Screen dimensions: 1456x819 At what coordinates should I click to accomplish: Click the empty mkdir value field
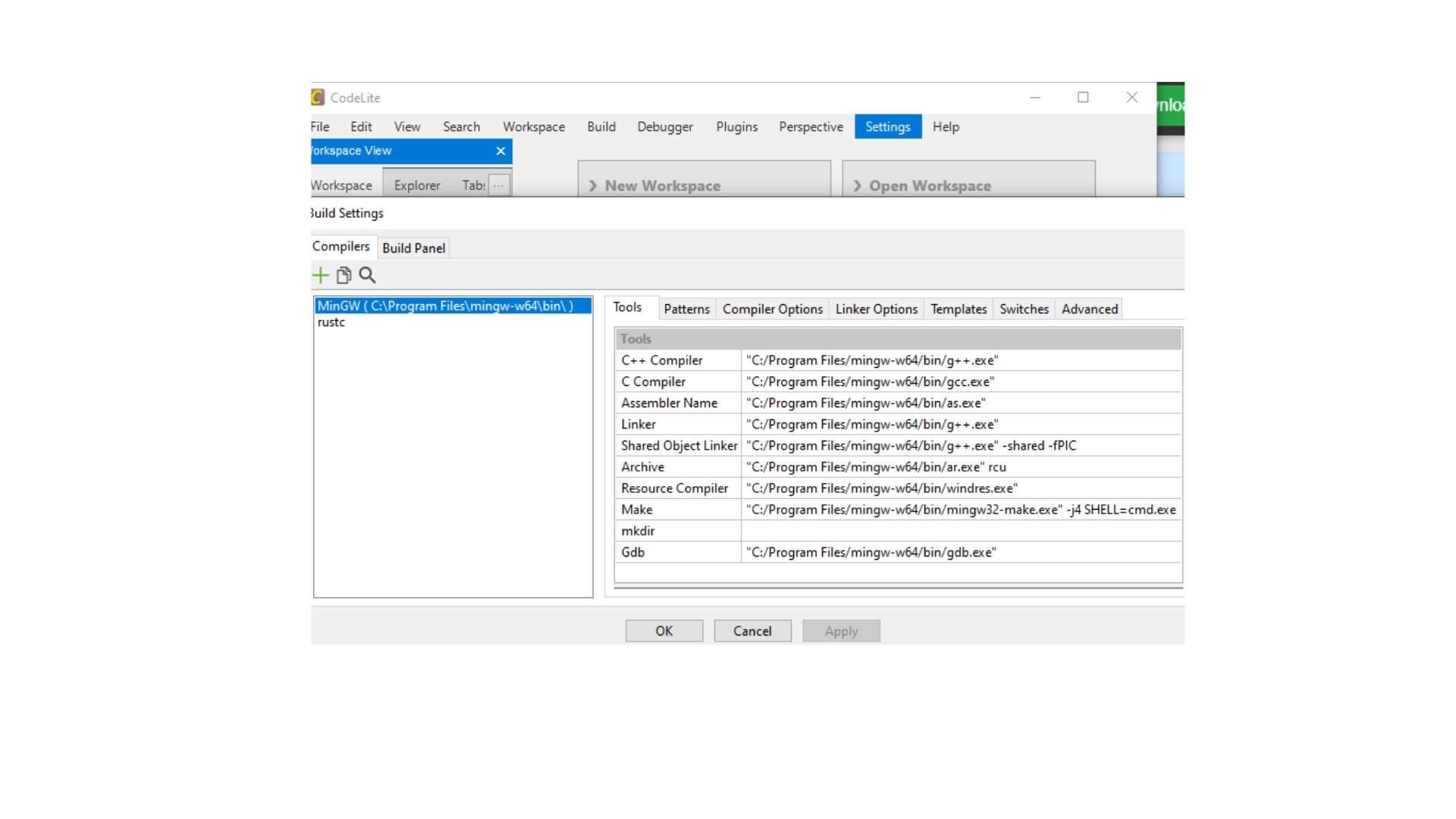coord(961,531)
